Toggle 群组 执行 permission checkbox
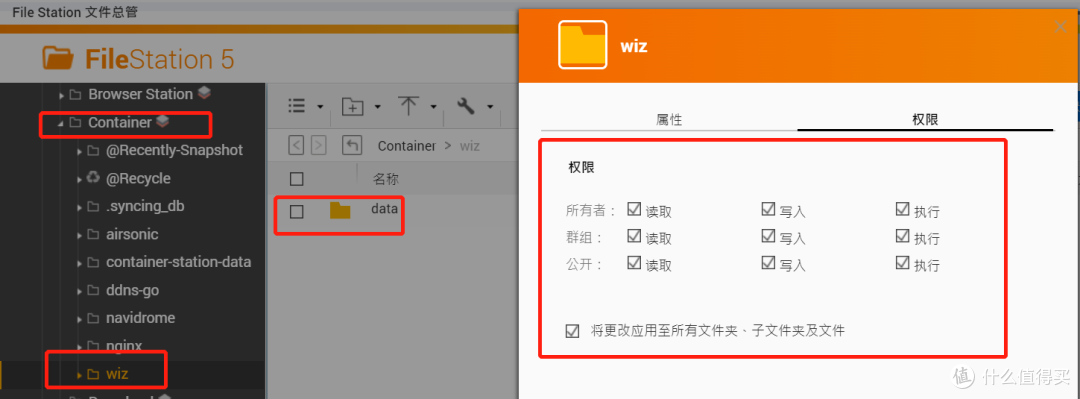 (902, 236)
